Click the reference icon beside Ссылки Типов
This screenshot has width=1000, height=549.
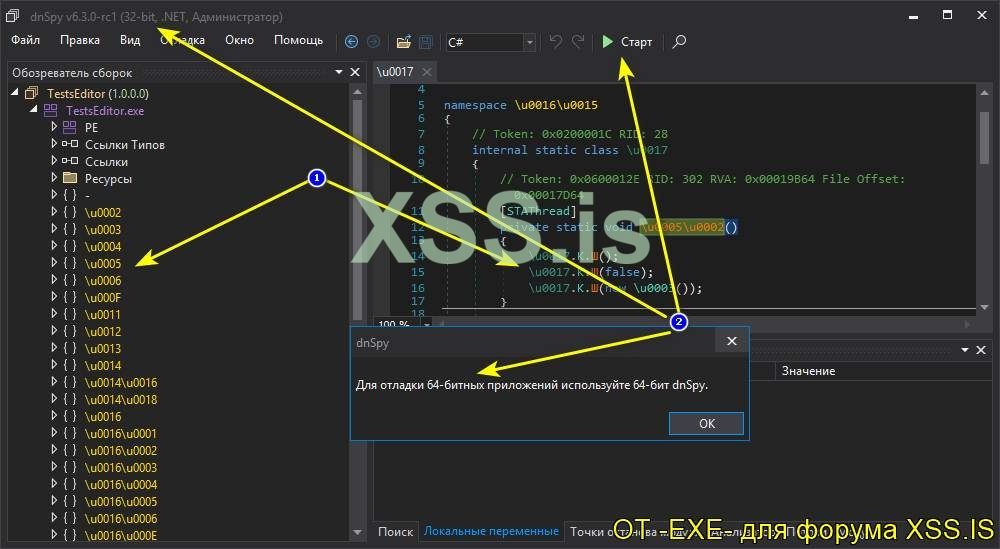[70, 144]
